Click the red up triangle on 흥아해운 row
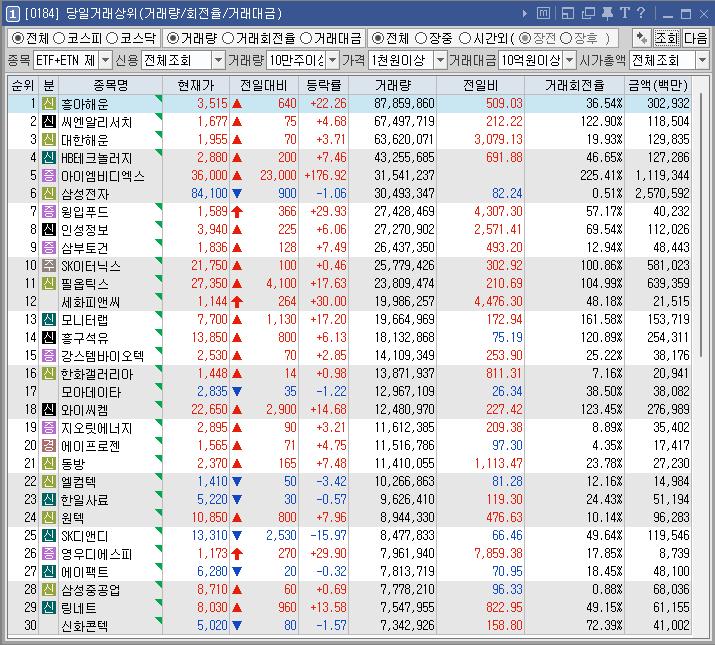Viewport: 715px width, 645px height. point(237,104)
